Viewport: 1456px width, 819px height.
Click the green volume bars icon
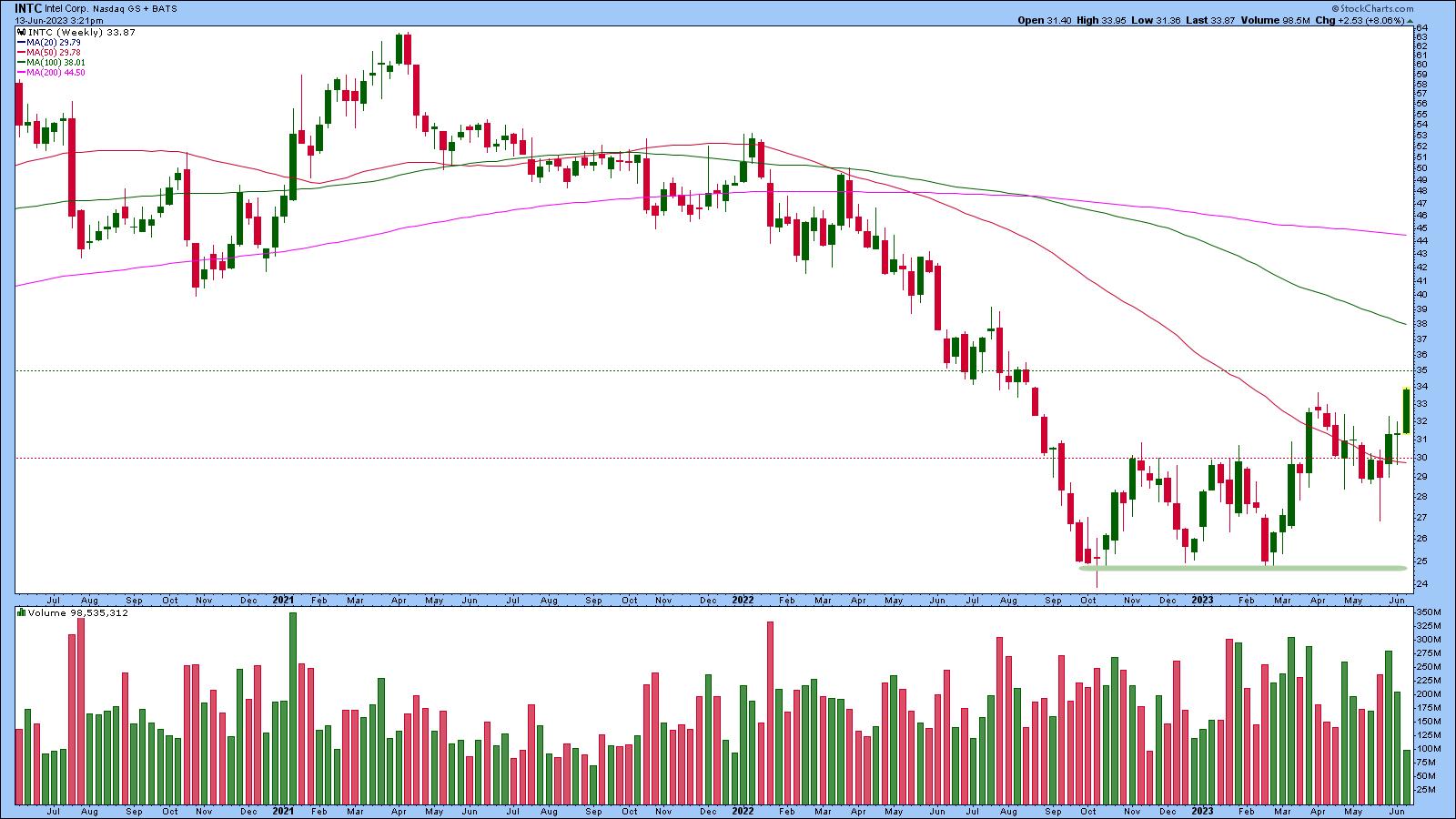click(21, 612)
